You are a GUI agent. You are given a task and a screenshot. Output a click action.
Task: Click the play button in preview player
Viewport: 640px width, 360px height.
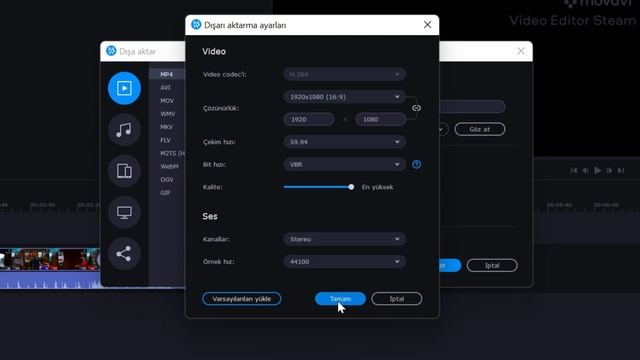coord(598,170)
